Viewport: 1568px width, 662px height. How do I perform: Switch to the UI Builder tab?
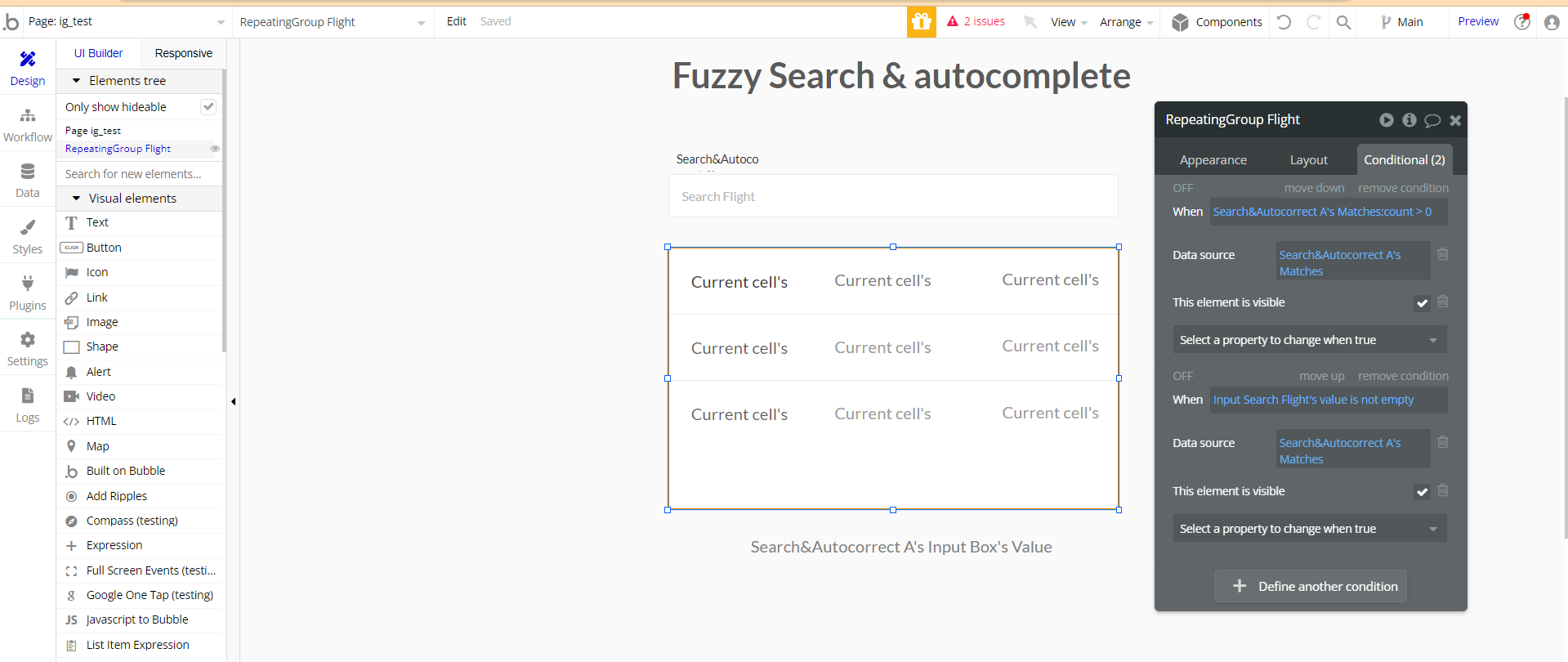click(98, 53)
